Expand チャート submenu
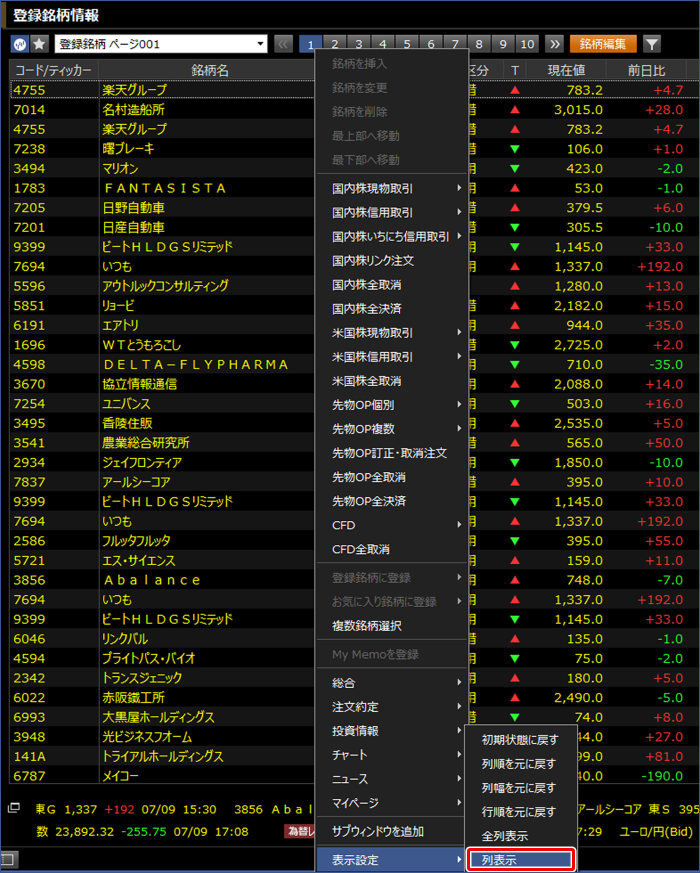 pos(392,755)
